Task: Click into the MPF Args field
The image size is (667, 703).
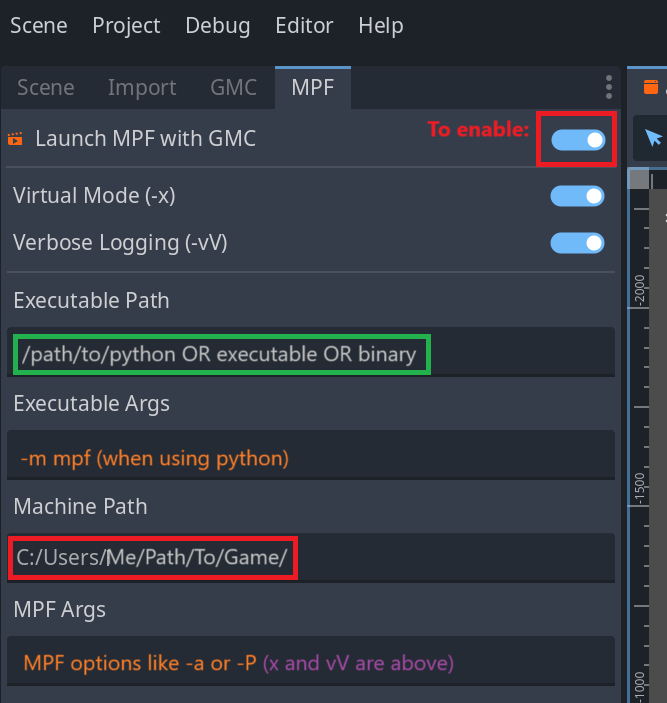Action: coord(310,662)
